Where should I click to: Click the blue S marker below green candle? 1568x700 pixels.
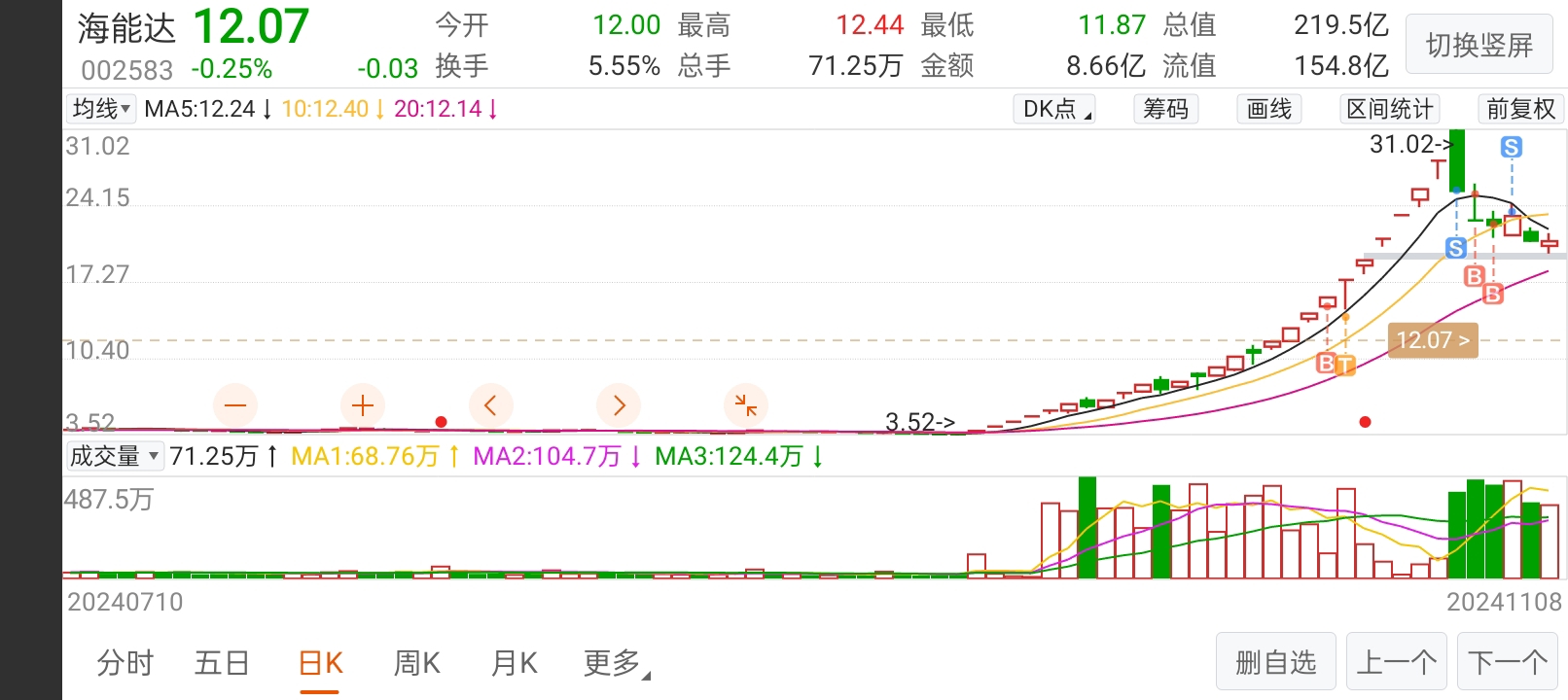pos(1456,248)
